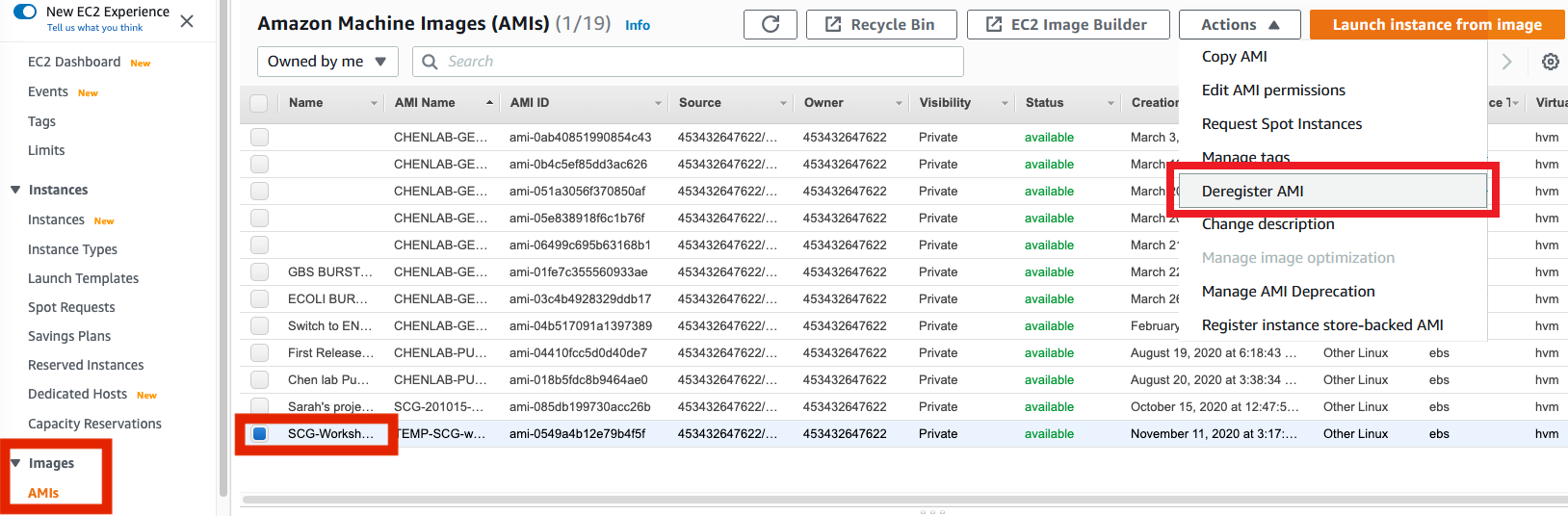Go to Instances page in sidebar
The height and width of the screenshot is (516, 1568).
[56, 219]
